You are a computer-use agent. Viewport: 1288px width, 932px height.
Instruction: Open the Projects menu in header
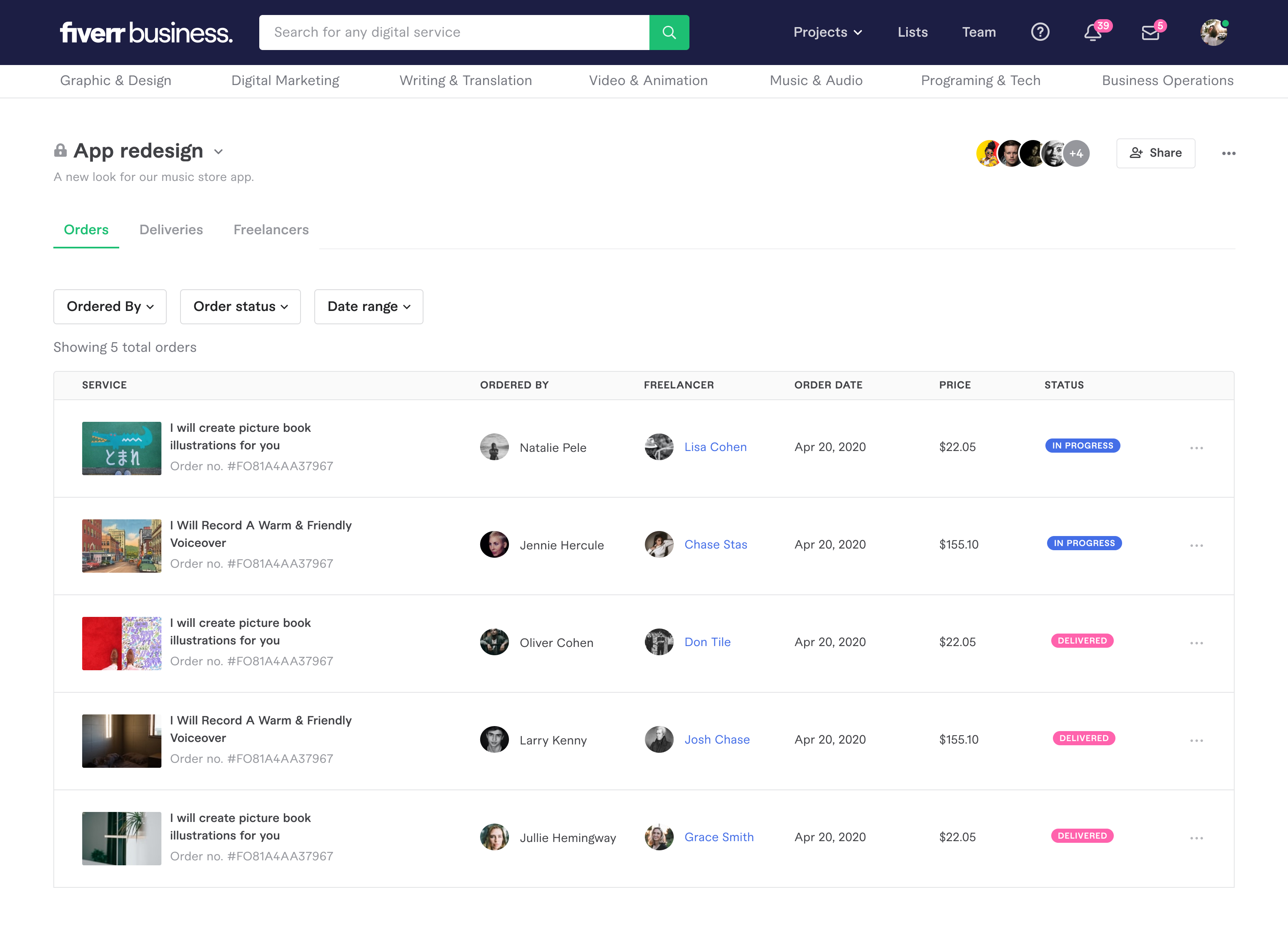(827, 33)
